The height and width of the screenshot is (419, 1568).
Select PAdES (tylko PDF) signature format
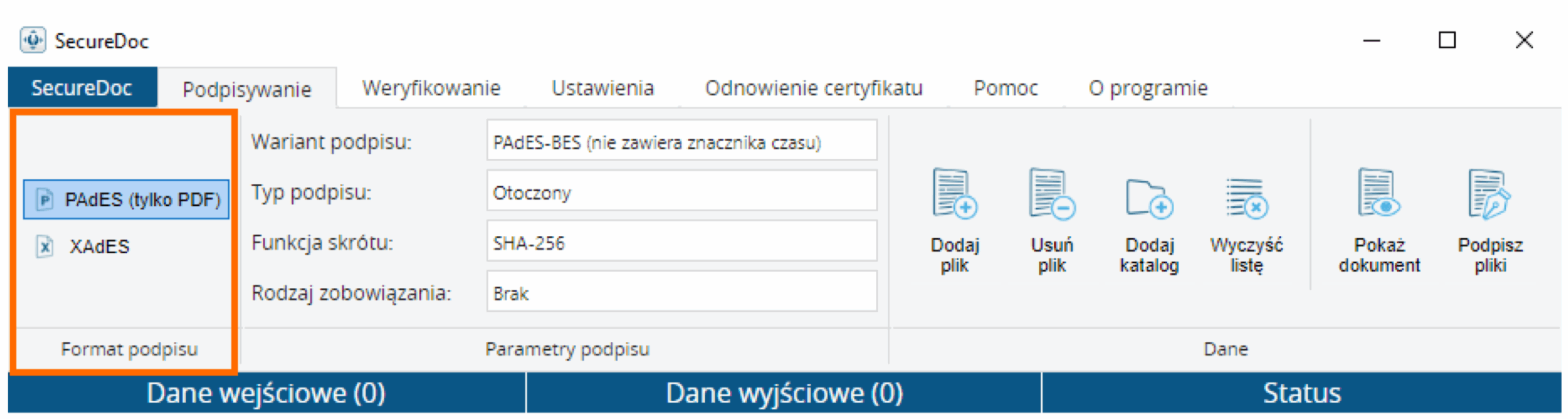point(126,200)
